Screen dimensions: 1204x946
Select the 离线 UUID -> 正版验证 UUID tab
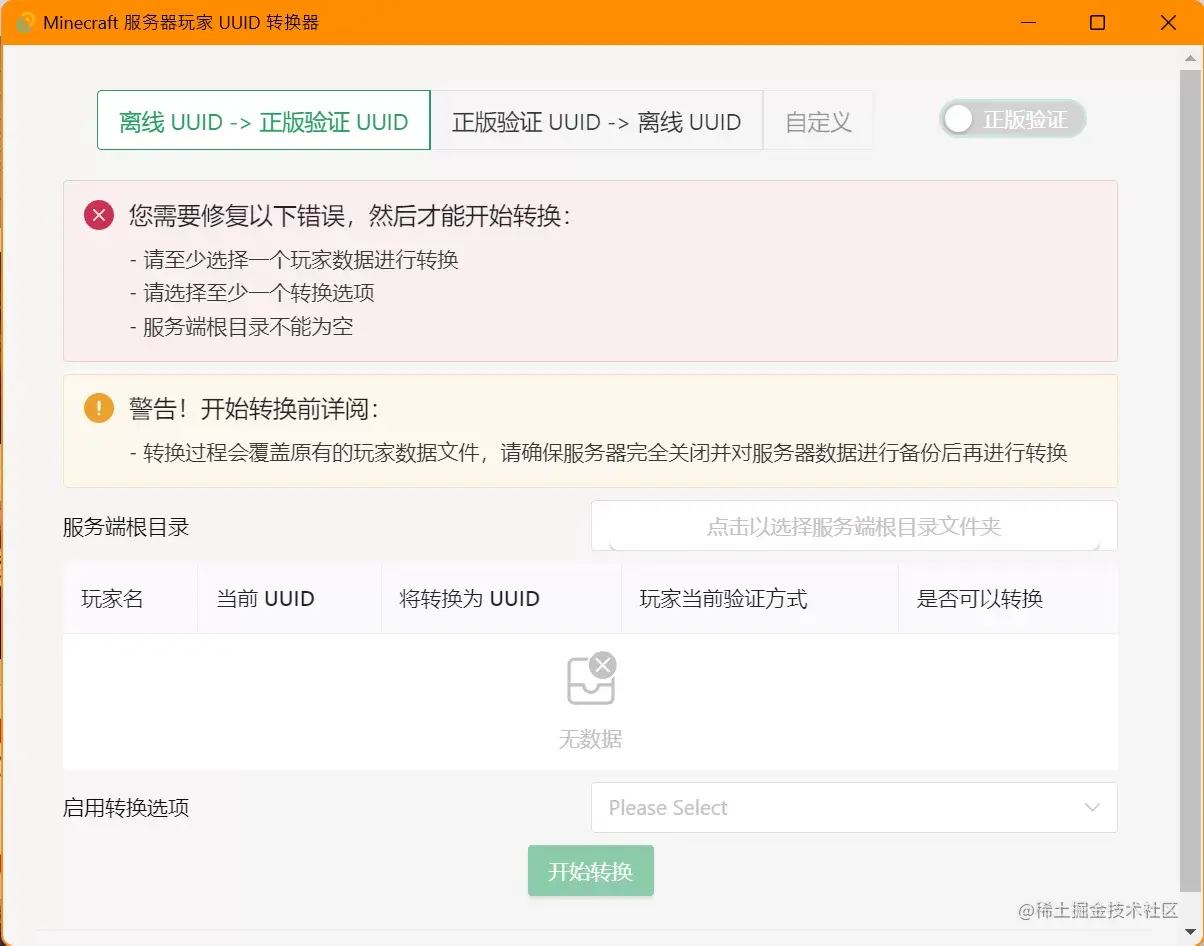tap(263, 120)
